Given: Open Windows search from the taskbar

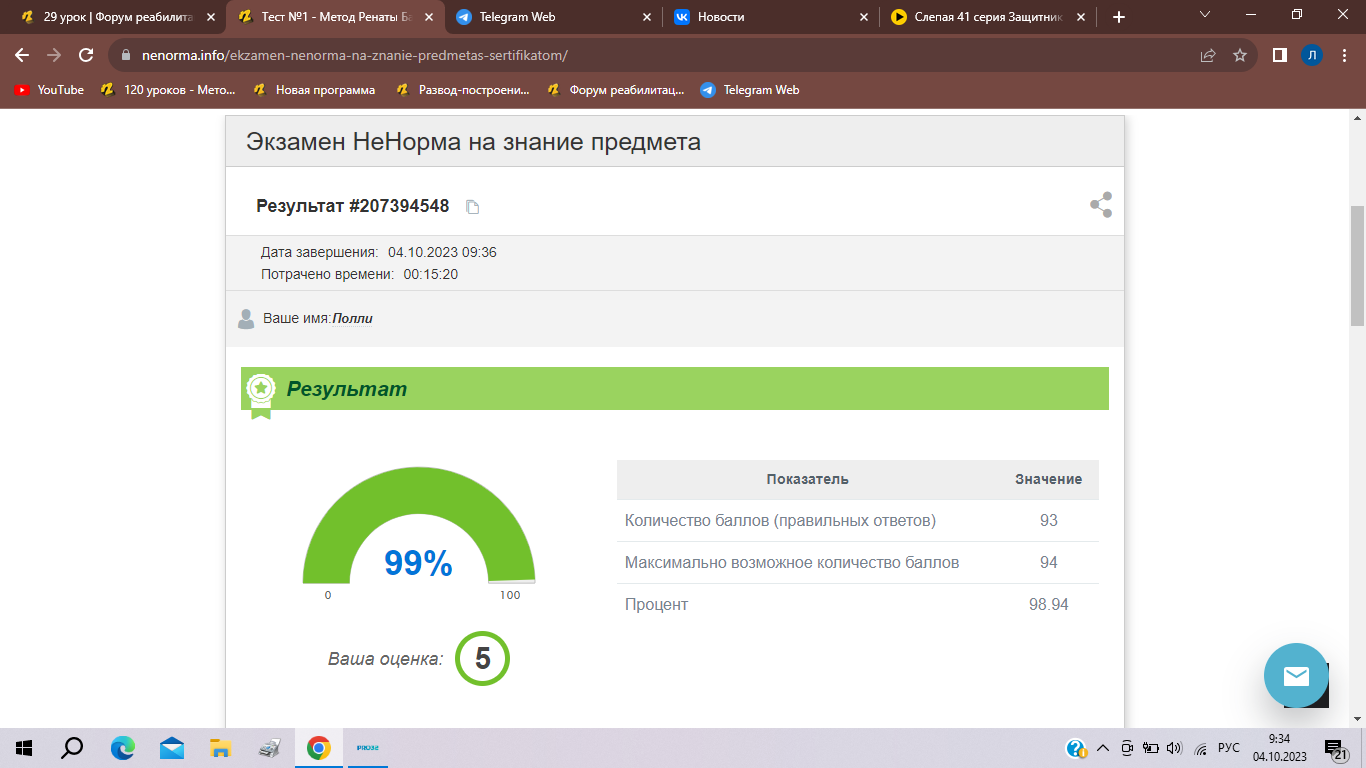Looking at the screenshot, I should [73, 748].
